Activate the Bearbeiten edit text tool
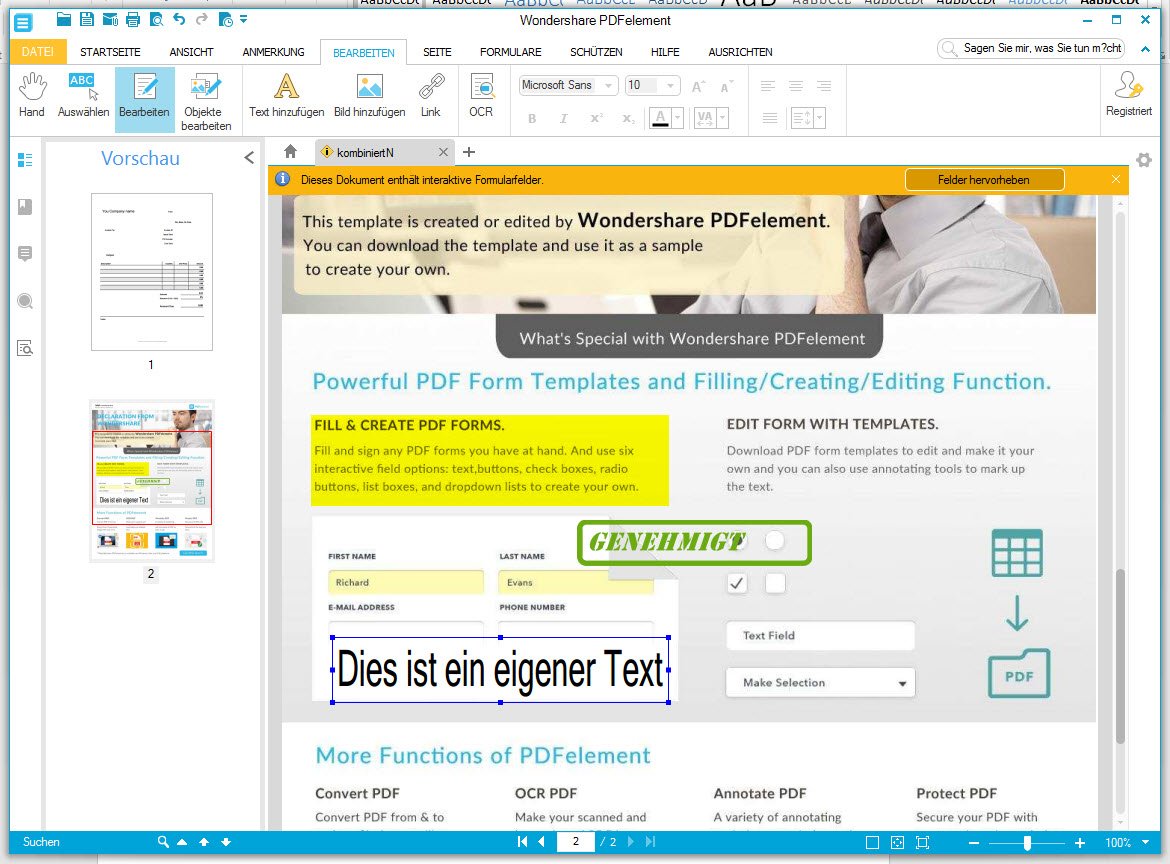 tap(144, 99)
